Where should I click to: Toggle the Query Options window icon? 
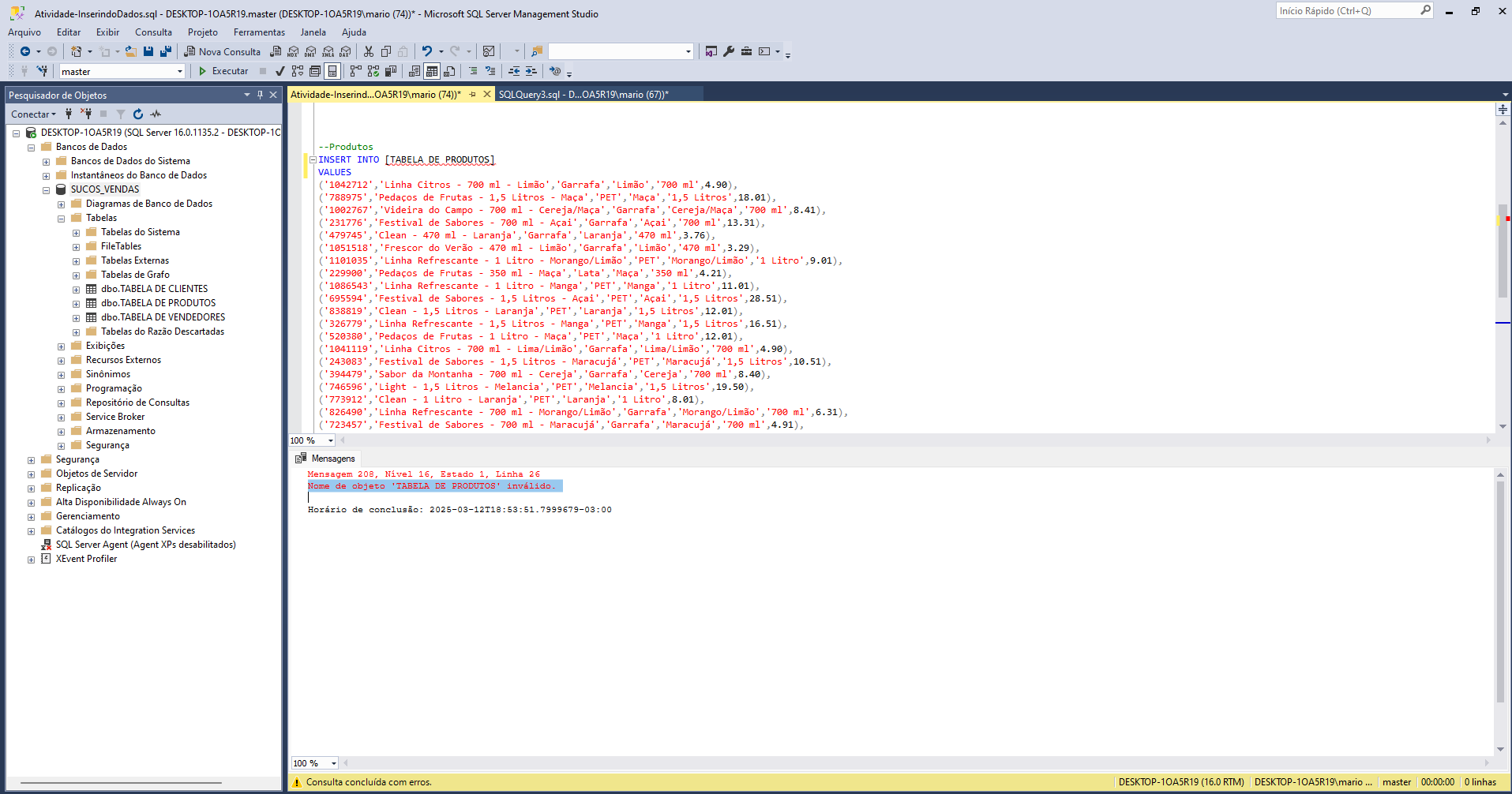[315, 71]
